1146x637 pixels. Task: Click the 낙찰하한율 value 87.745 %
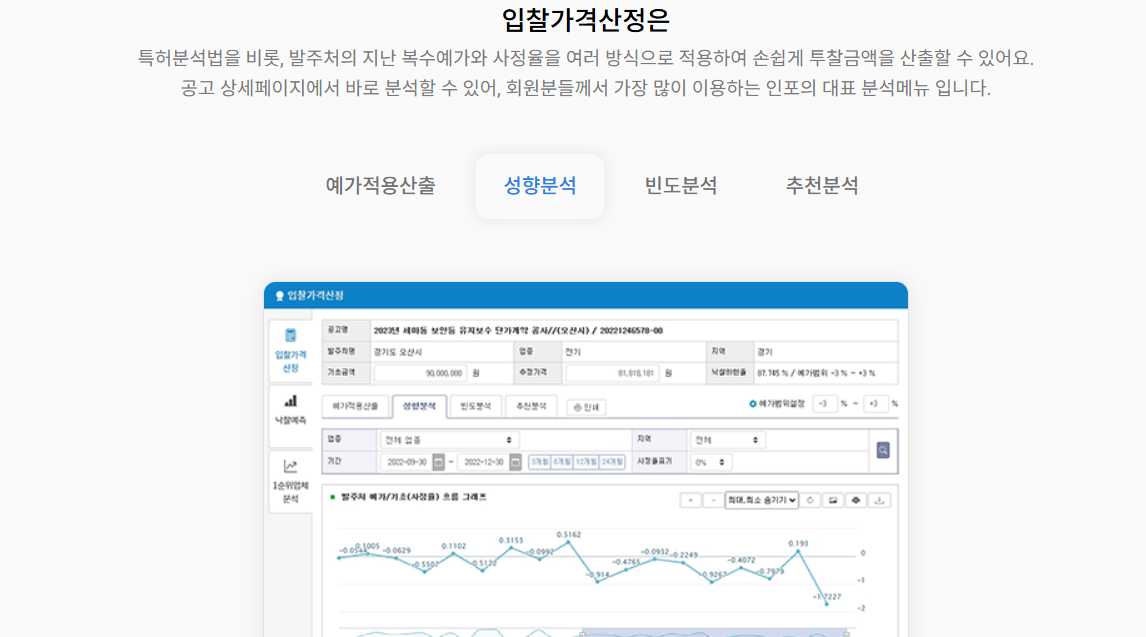pos(773,373)
